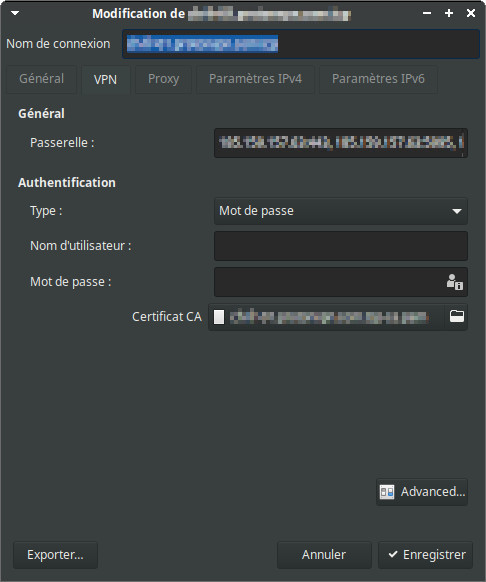Screen dimensions: 486x582
Task: Open the Paramètres IPv4 tab
Action: coord(255,79)
